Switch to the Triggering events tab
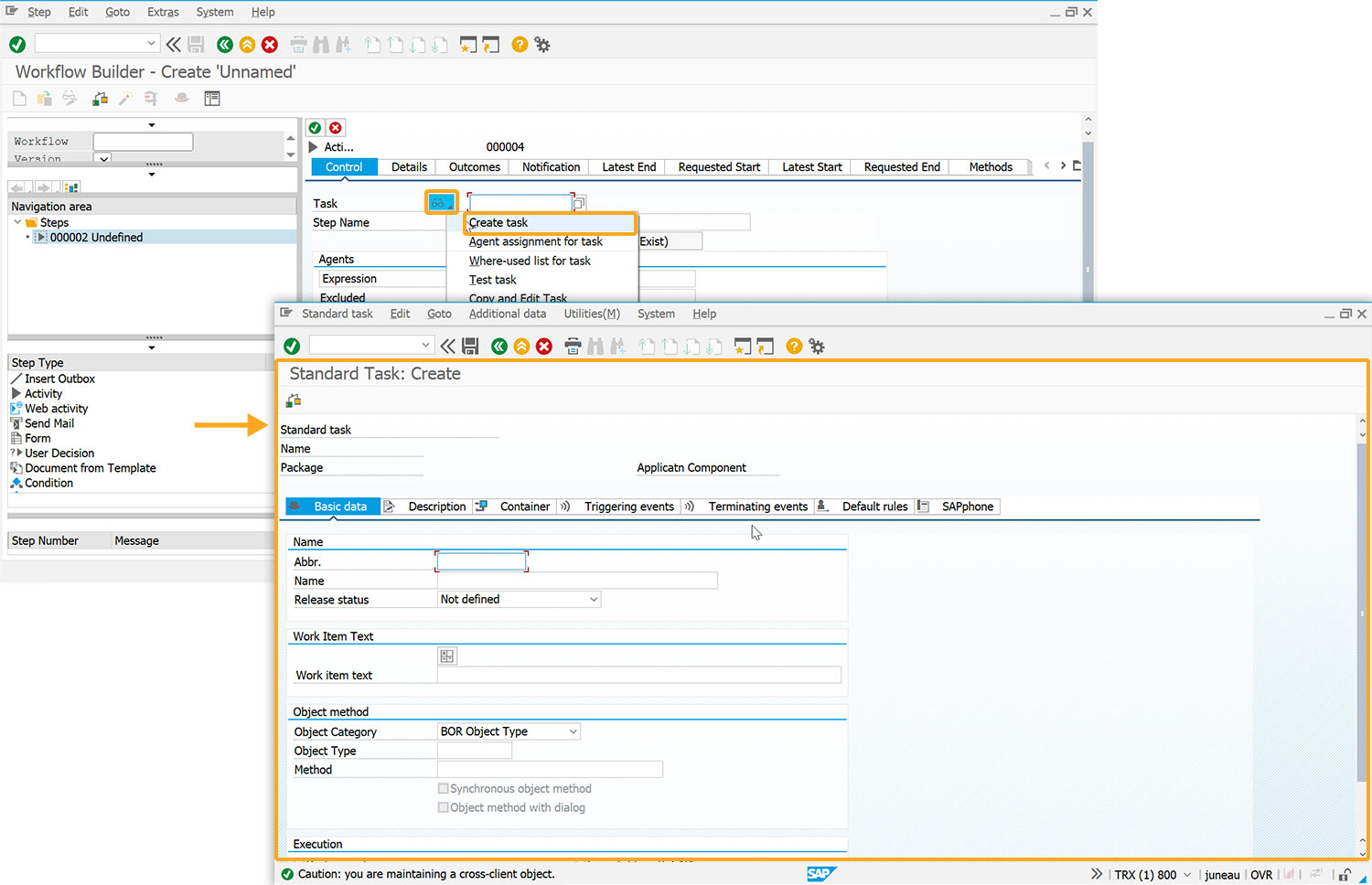 point(628,506)
